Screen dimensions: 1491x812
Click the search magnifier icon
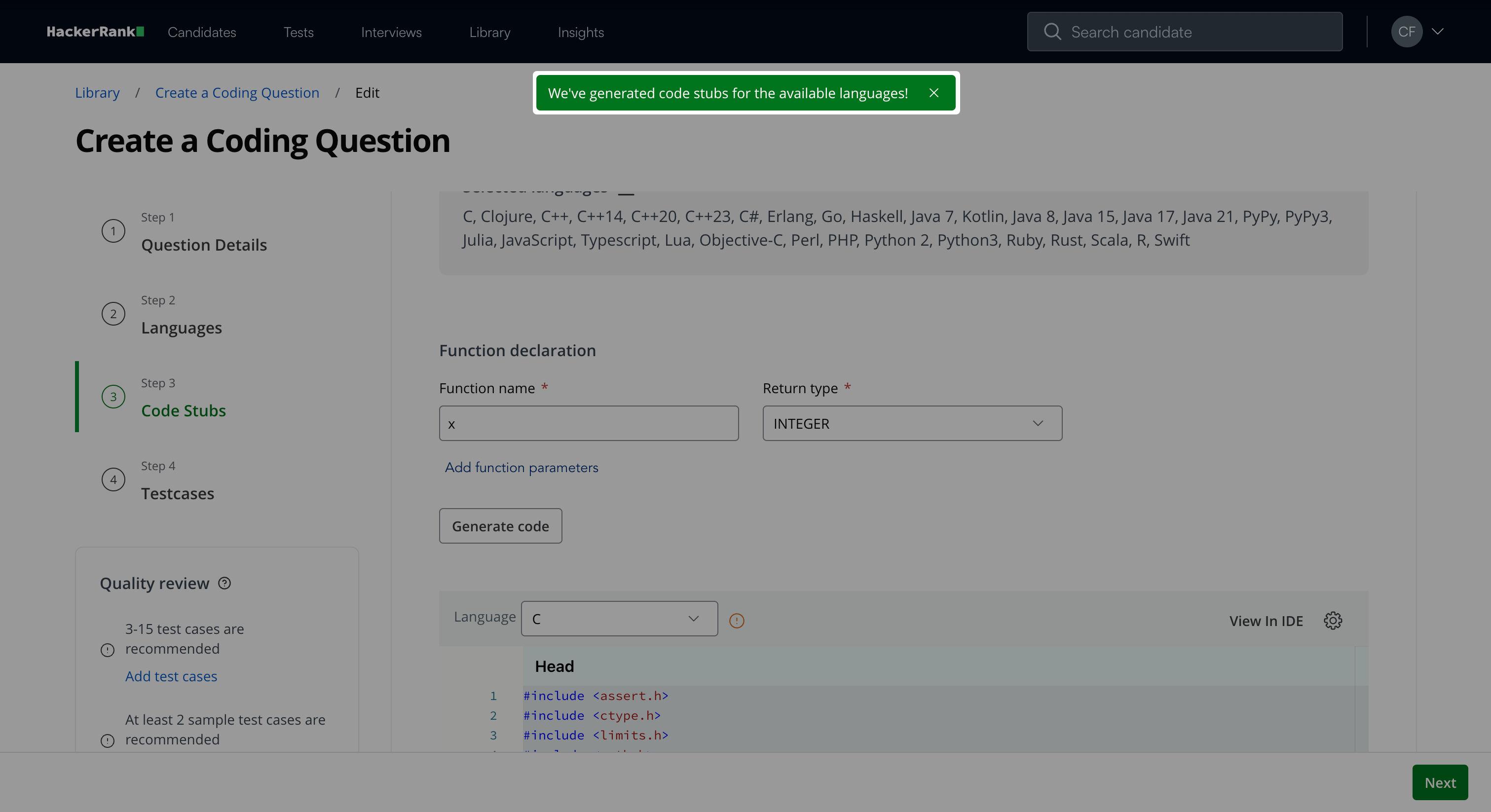tap(1052, 32)
